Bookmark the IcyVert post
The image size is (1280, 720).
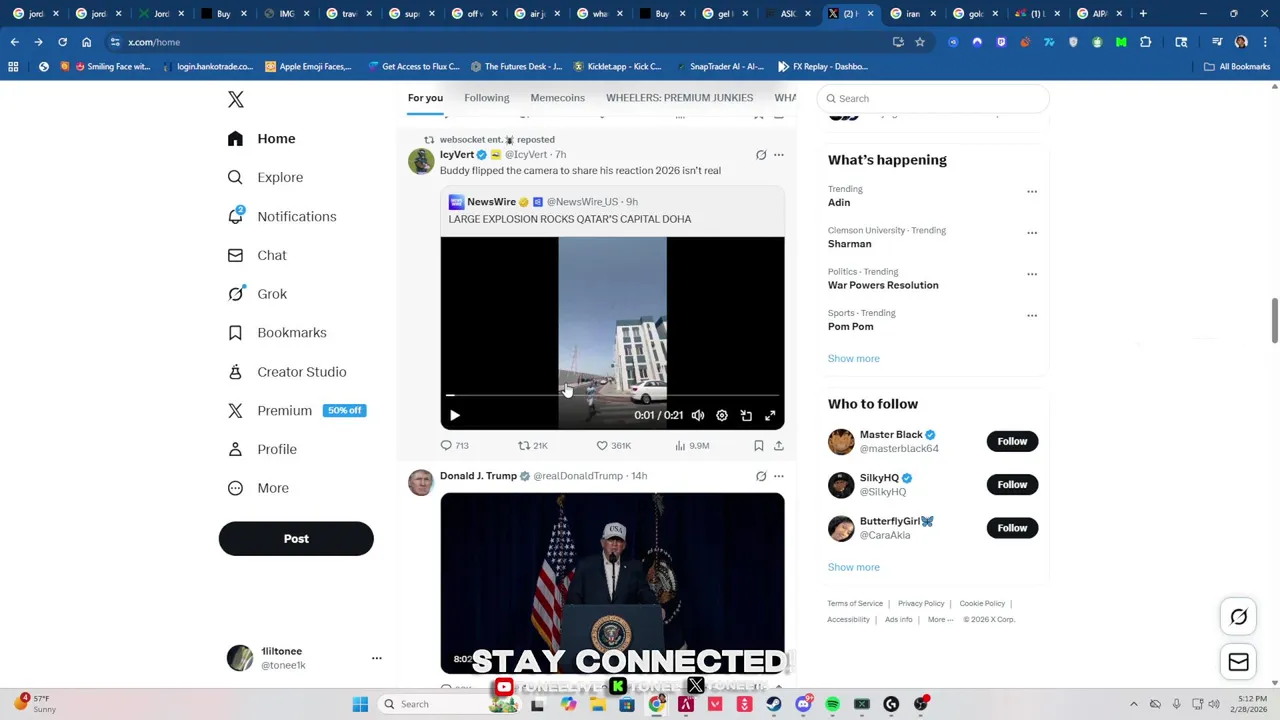point(759,446)
